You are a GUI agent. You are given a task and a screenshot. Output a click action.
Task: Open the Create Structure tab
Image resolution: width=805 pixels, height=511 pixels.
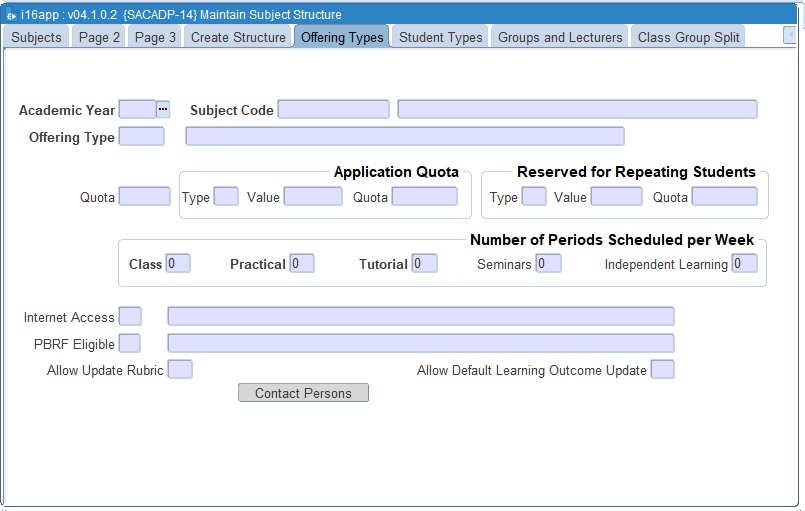pos(238,37)
